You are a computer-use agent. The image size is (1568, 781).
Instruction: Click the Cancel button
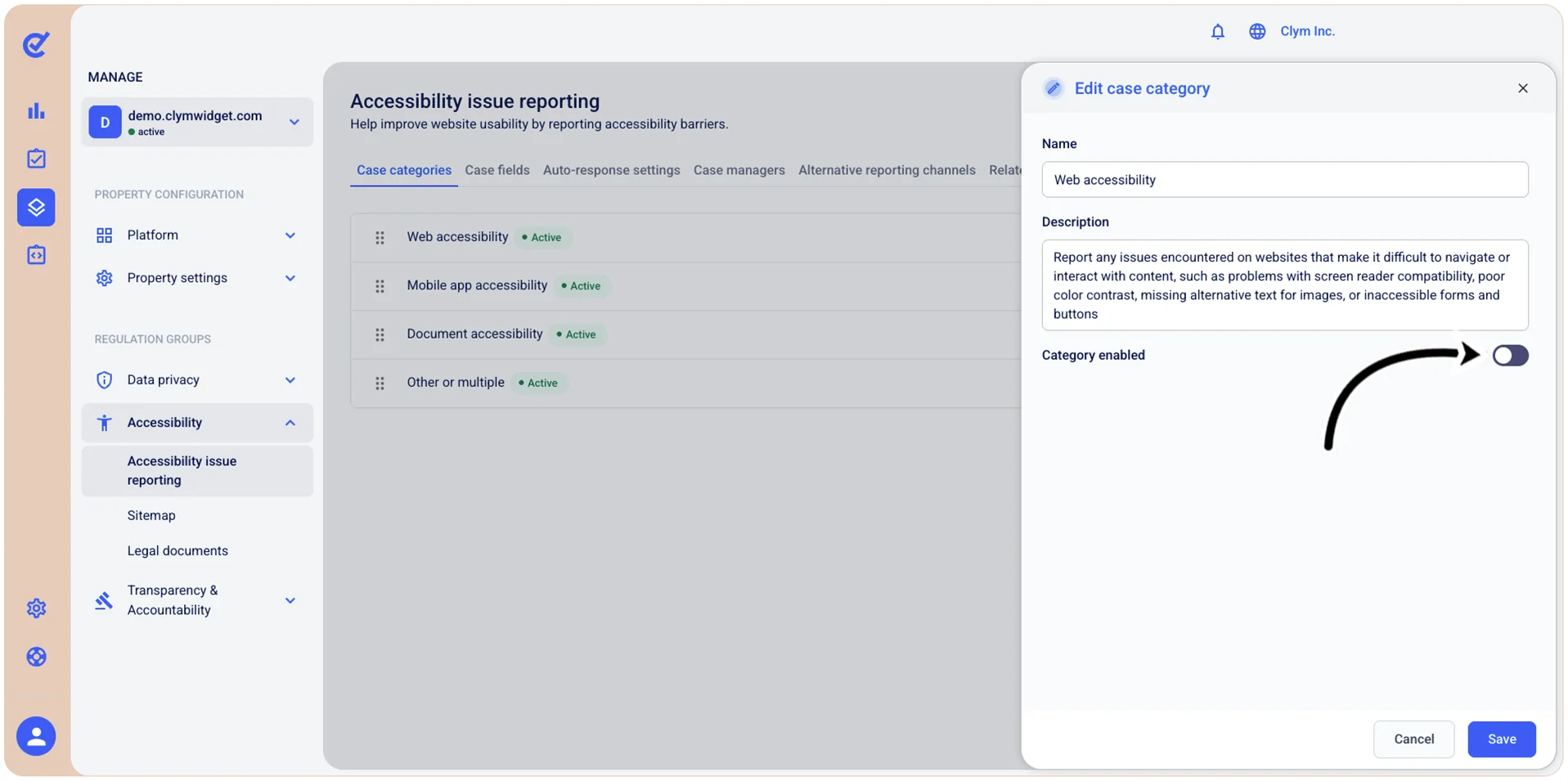click(1413, 739)
